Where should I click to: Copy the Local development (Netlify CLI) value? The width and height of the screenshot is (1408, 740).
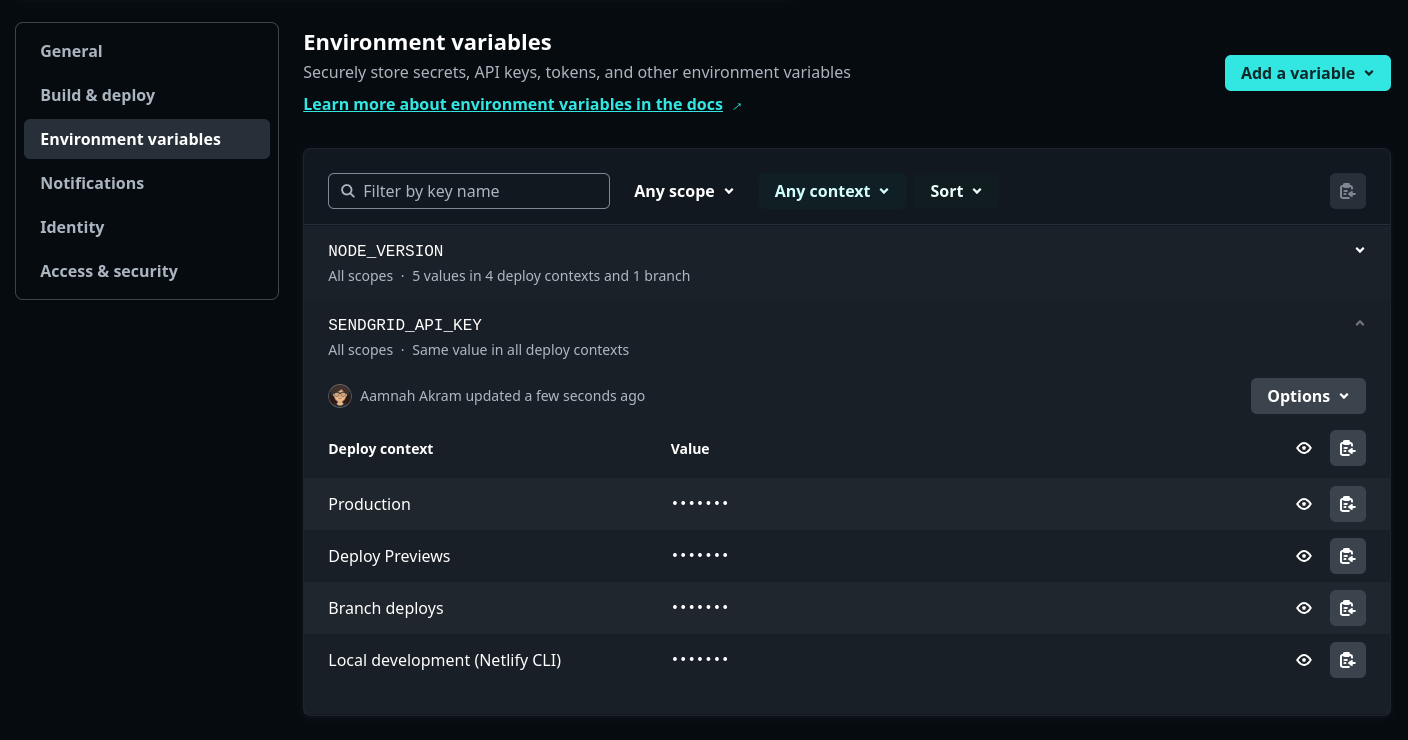pyautogui.click(x=1347, y=660)
